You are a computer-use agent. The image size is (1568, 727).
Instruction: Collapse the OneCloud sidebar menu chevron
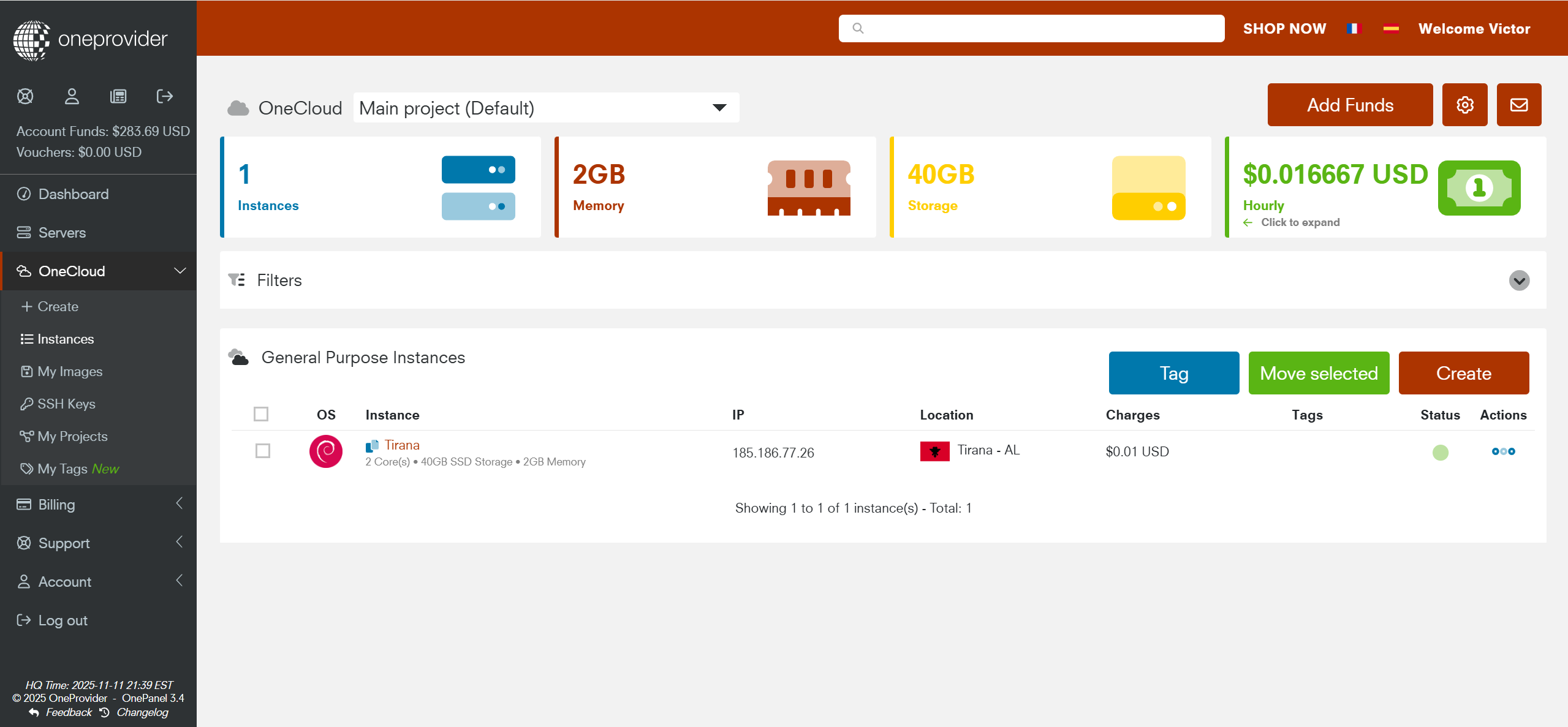click(180, 271)
